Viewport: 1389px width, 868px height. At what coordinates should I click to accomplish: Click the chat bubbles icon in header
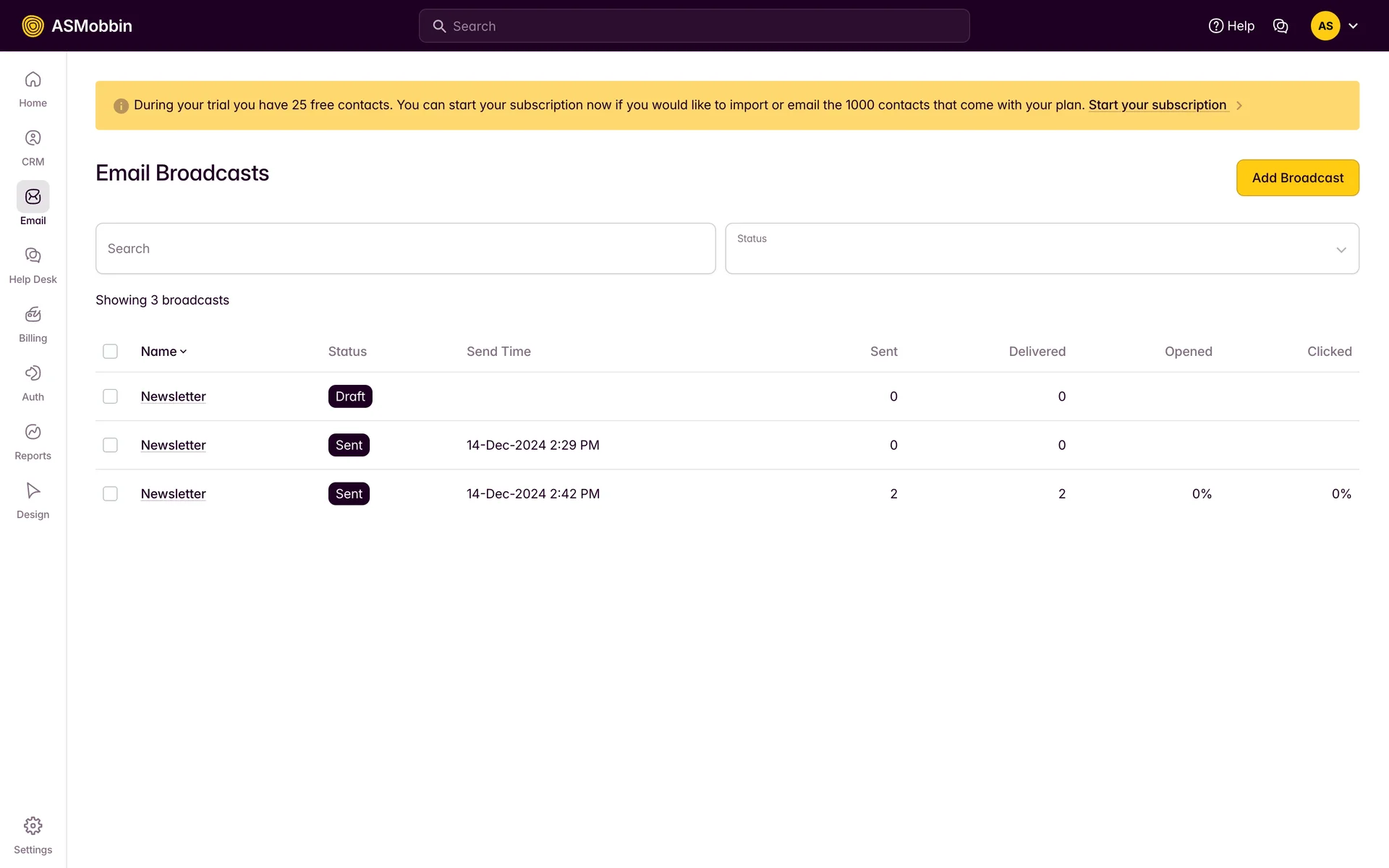pos(1280,26)
